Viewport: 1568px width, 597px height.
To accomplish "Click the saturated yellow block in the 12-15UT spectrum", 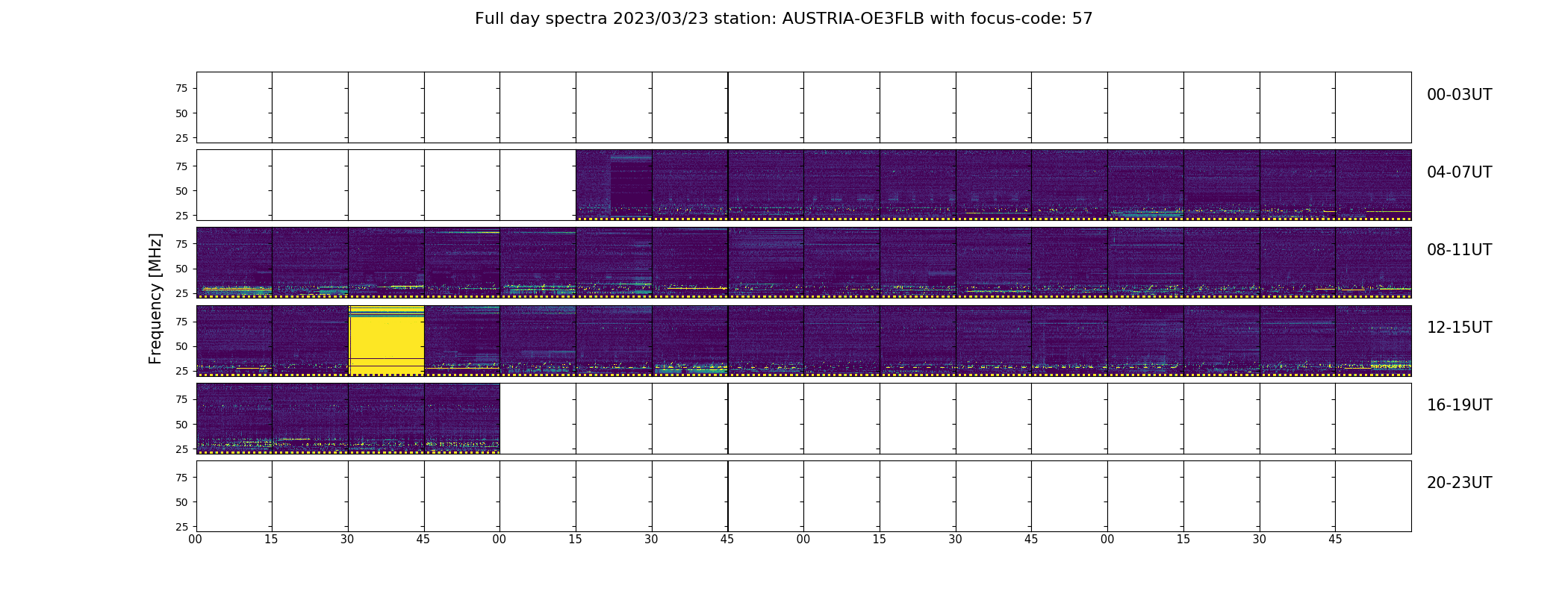I will click(x=387, y=340).
